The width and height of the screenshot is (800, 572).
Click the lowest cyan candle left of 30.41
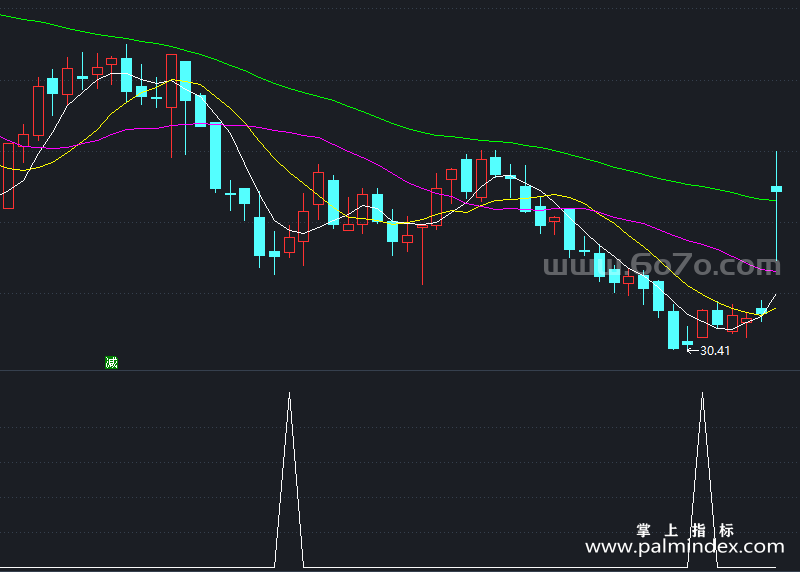pos(673,330)
